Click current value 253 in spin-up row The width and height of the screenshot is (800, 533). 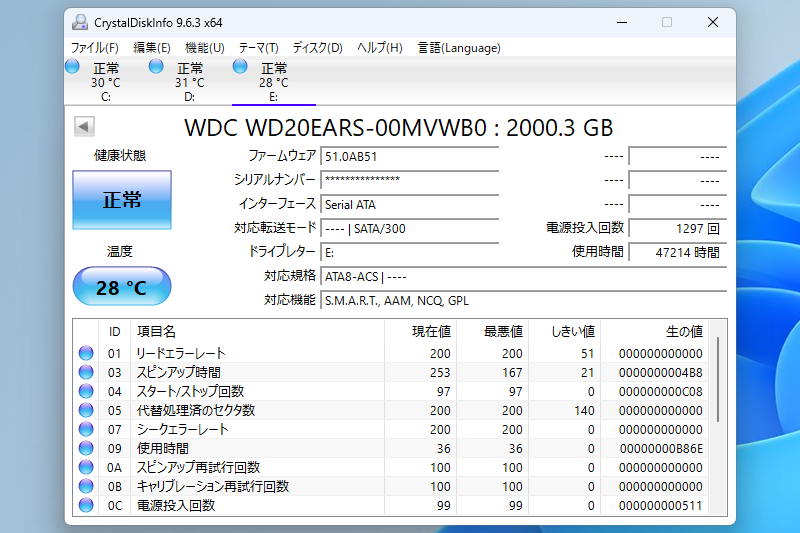(x=440, y=372)
